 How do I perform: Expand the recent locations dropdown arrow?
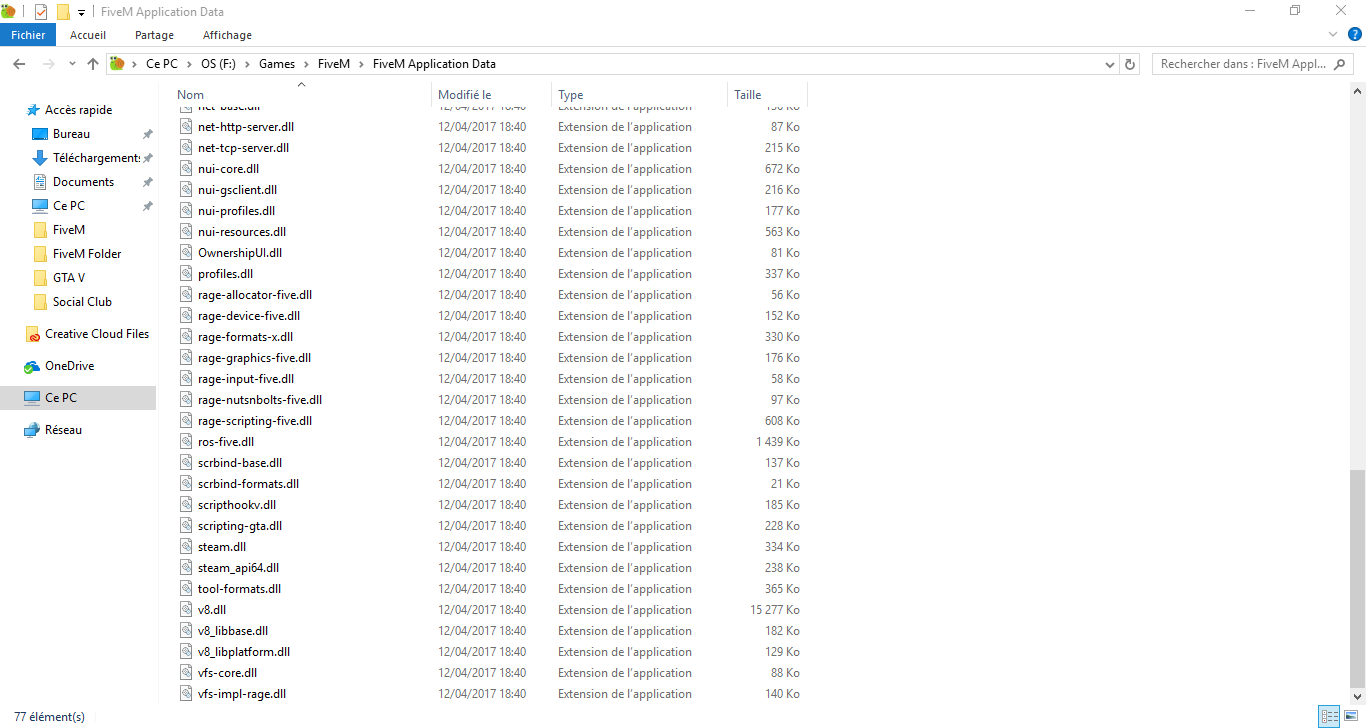pos(72,64)
